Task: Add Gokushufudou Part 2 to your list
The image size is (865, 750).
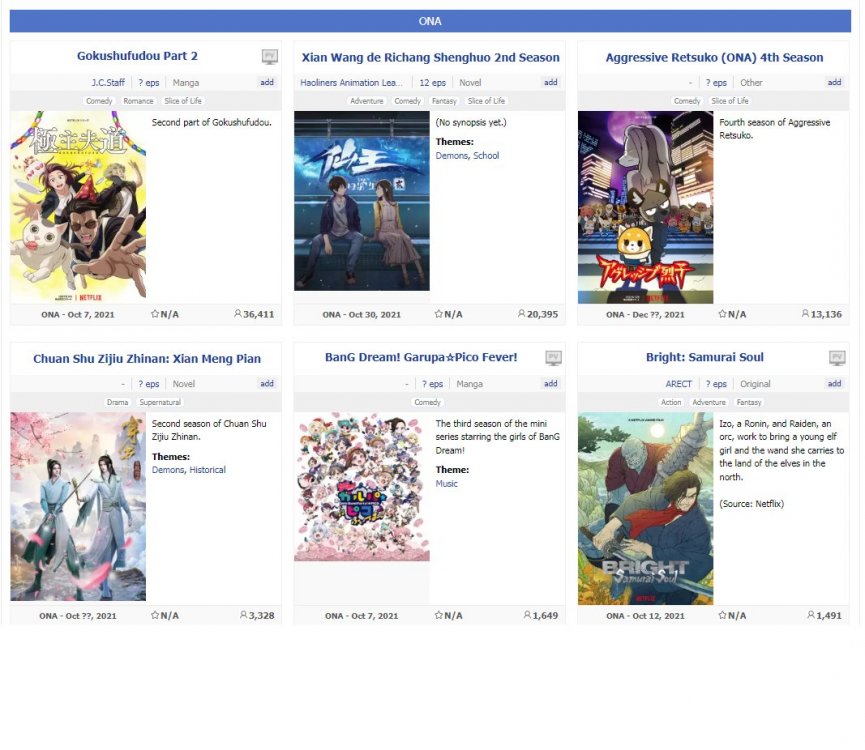Action: coord(267,83)
